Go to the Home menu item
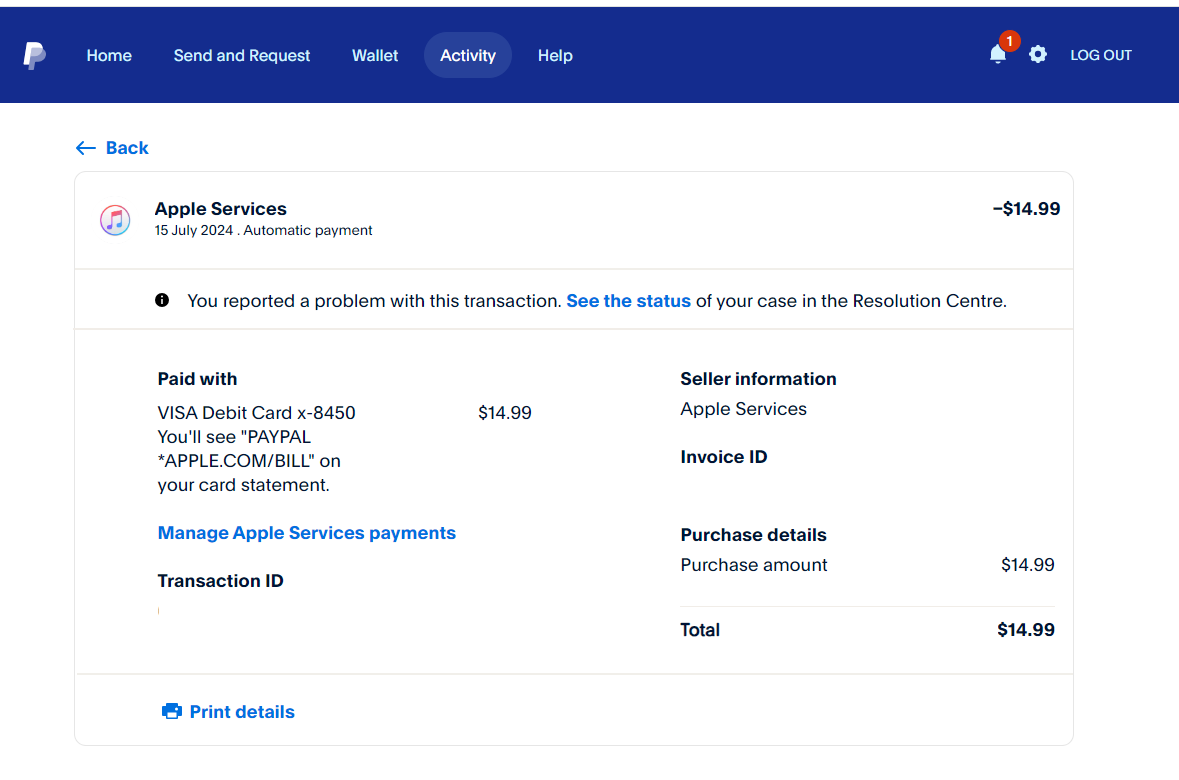 coord(109,56)
